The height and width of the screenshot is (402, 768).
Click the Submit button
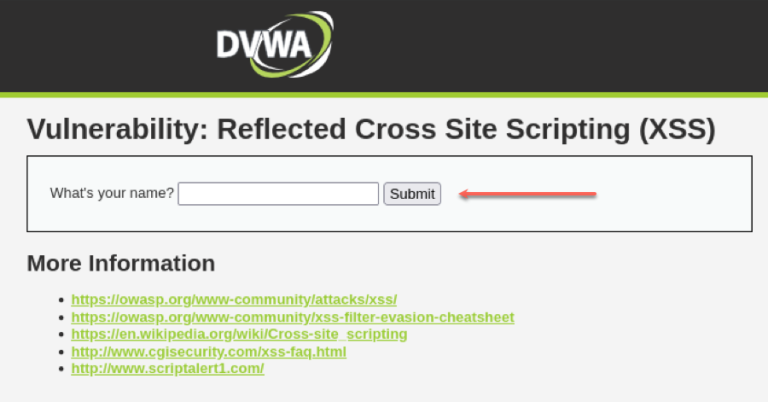pos(412,194)
